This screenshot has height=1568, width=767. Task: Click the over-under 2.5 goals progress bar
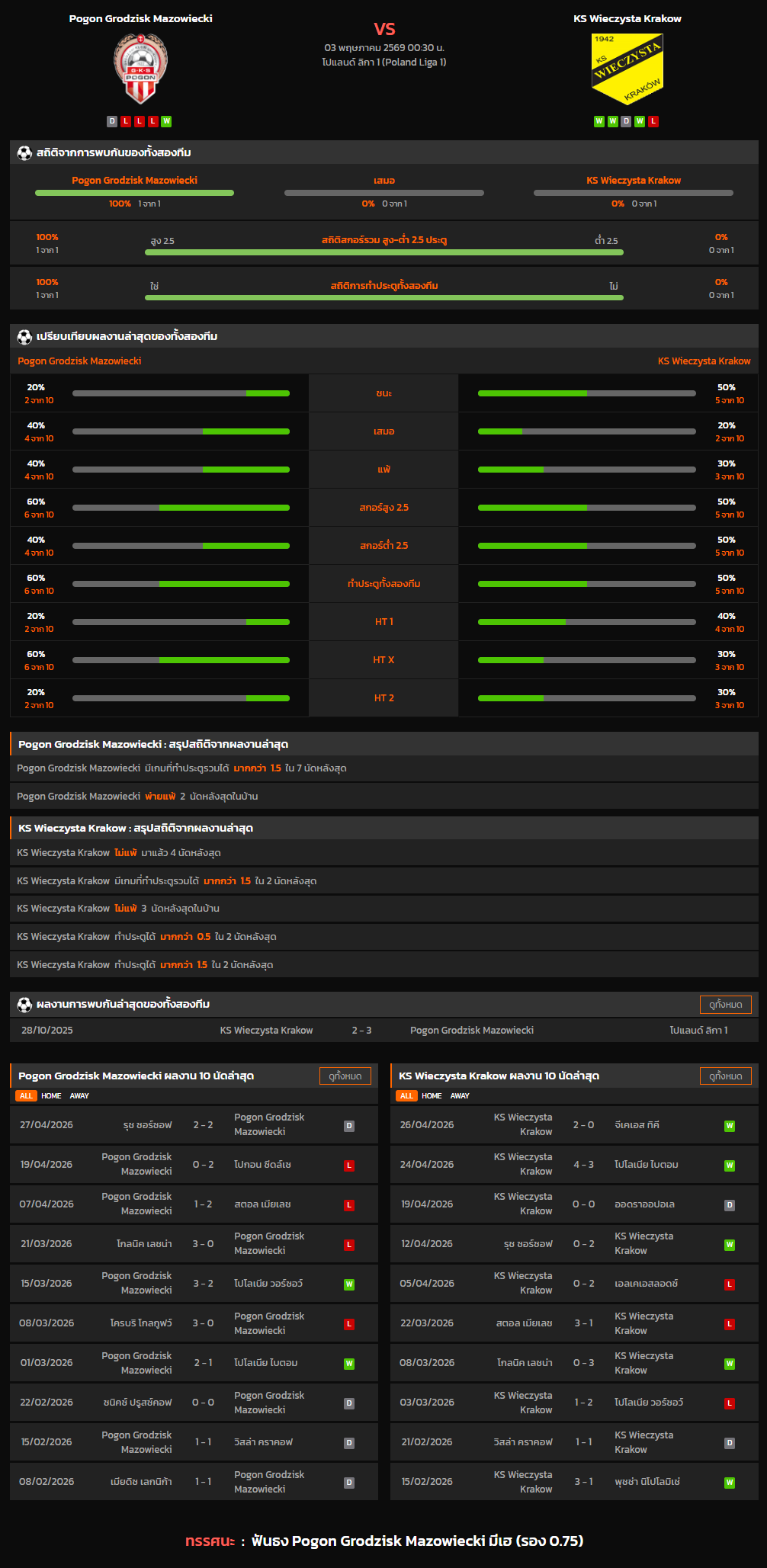(x=384, y=252)
